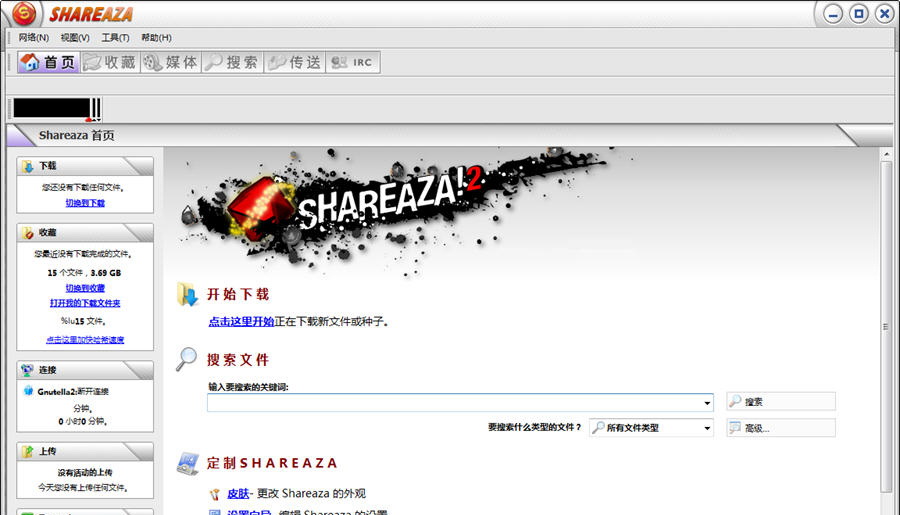Click the 收藏 panel header

[85, 233]
